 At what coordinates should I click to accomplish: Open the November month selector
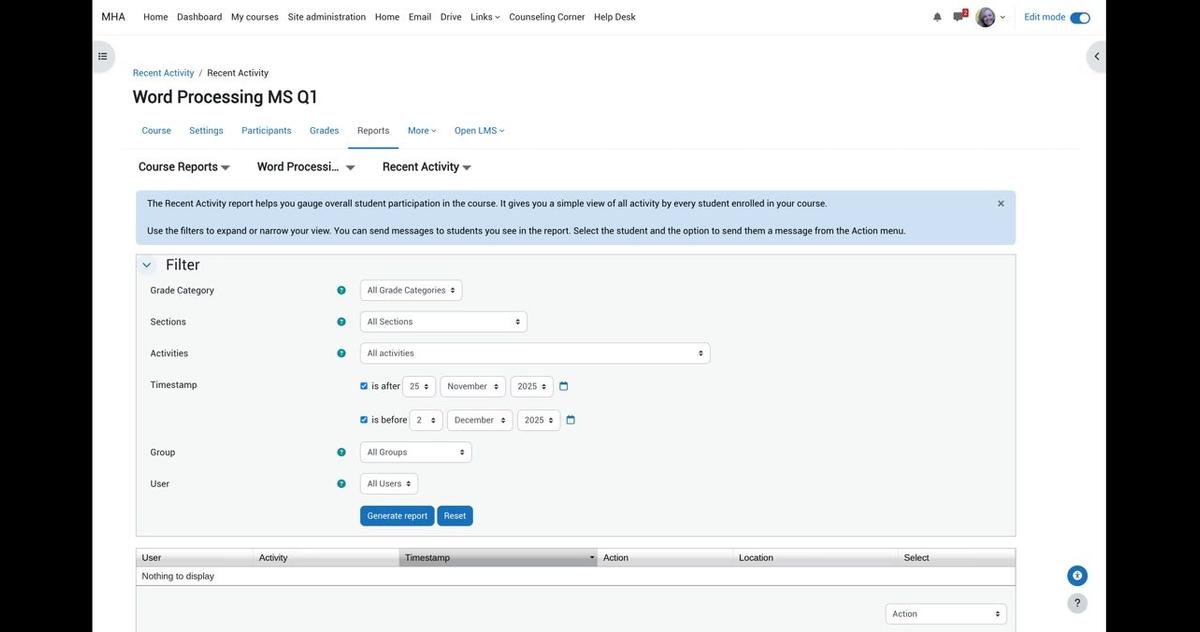tap(471, 385)
